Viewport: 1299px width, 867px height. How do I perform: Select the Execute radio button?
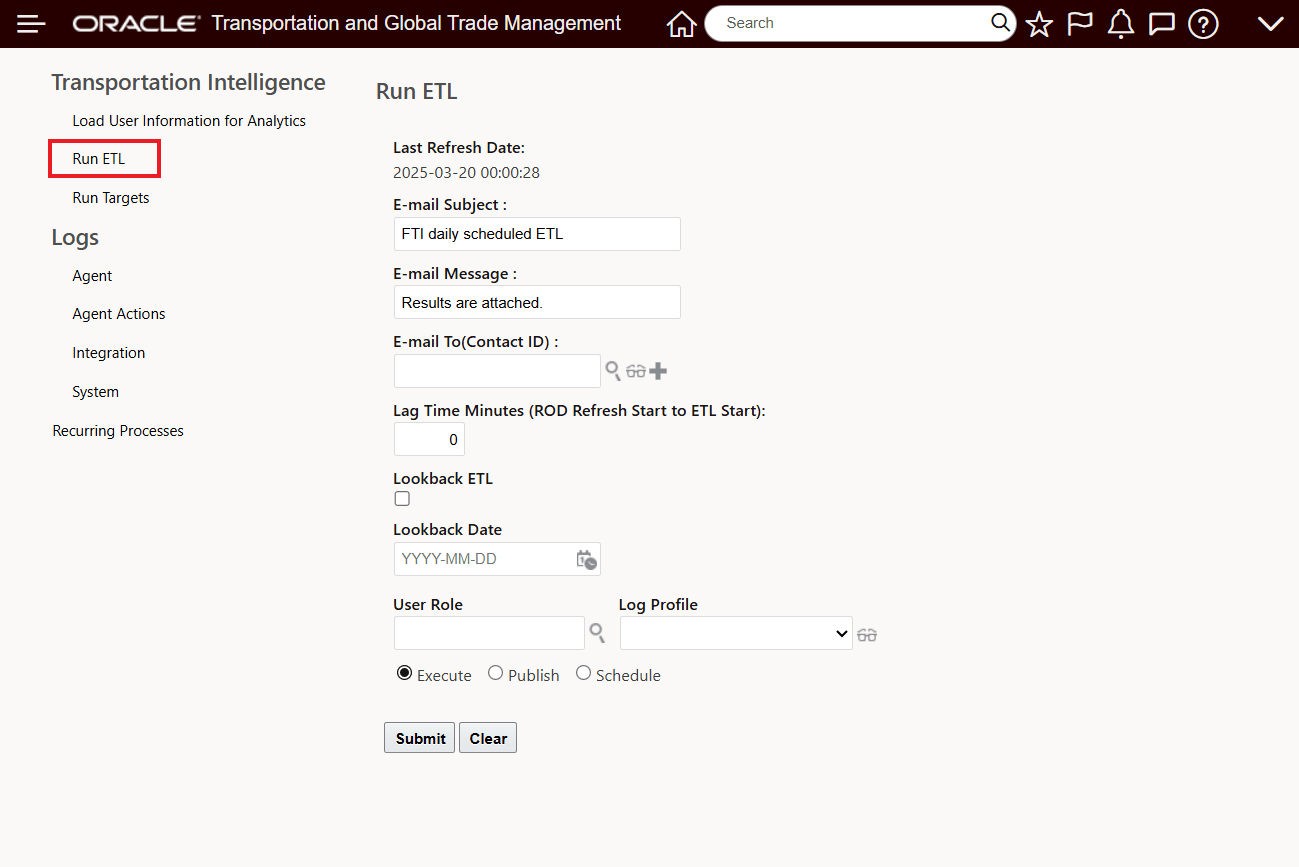404,673
